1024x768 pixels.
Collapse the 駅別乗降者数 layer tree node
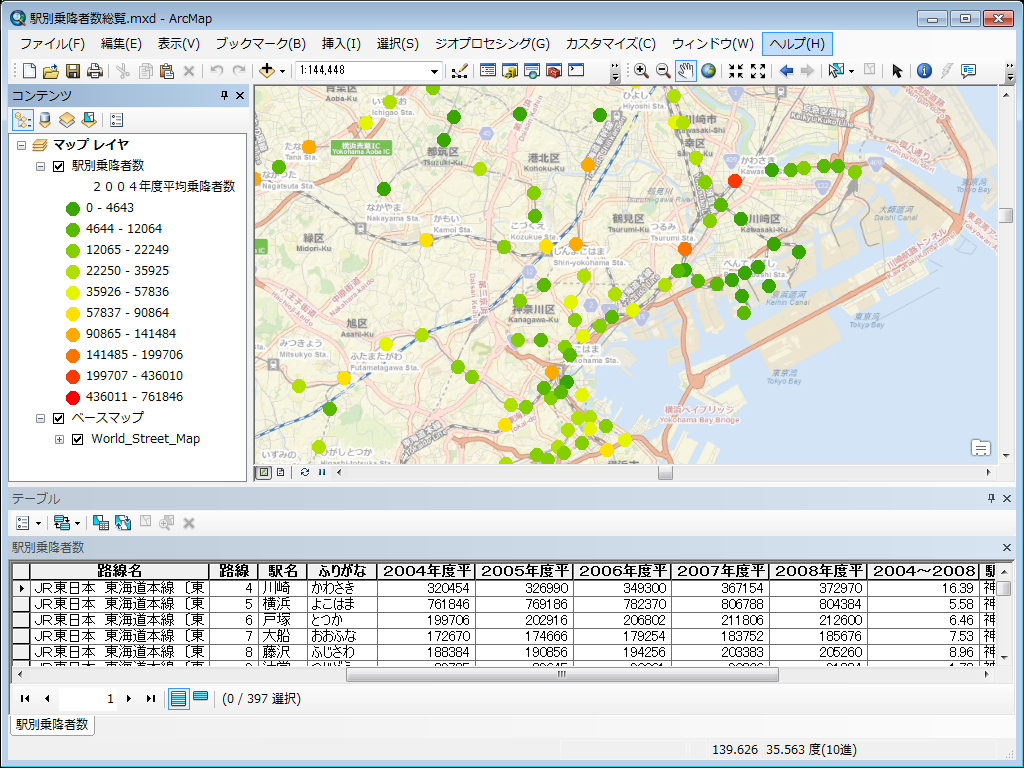click(40, 166)
